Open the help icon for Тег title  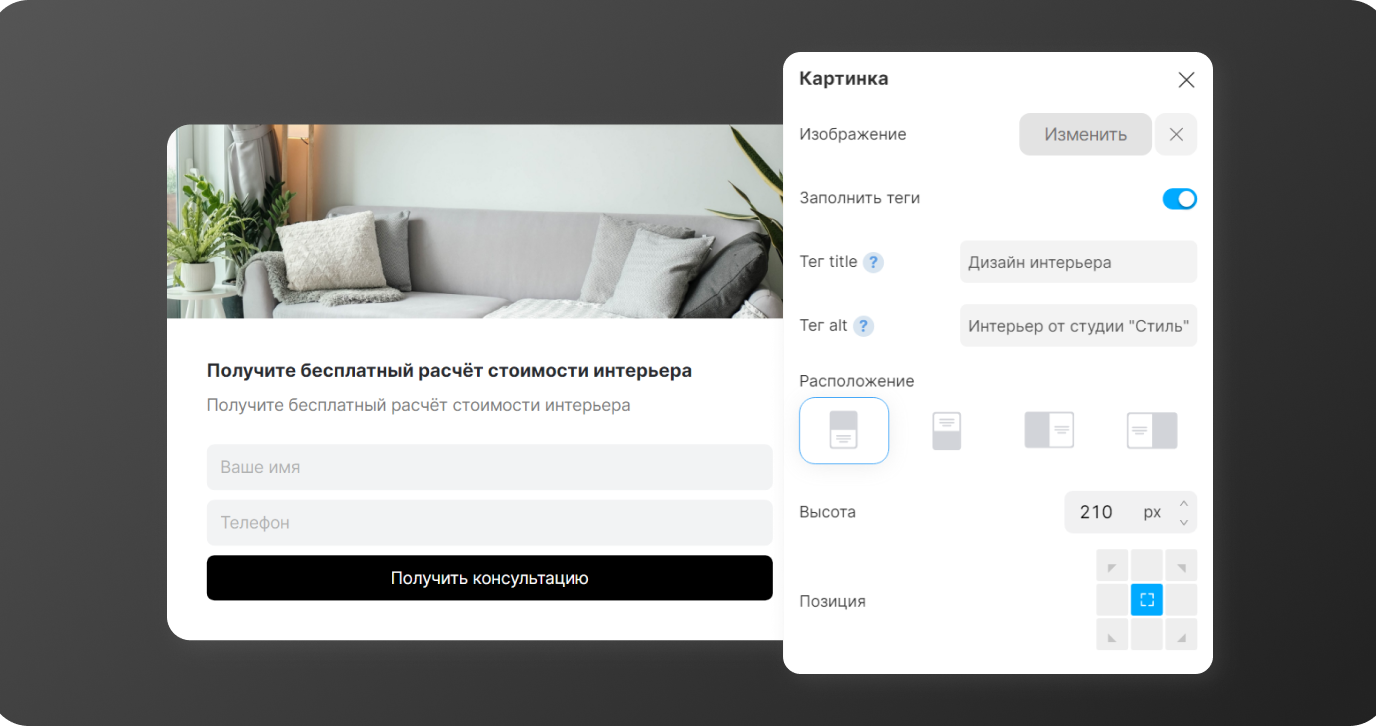873,262
